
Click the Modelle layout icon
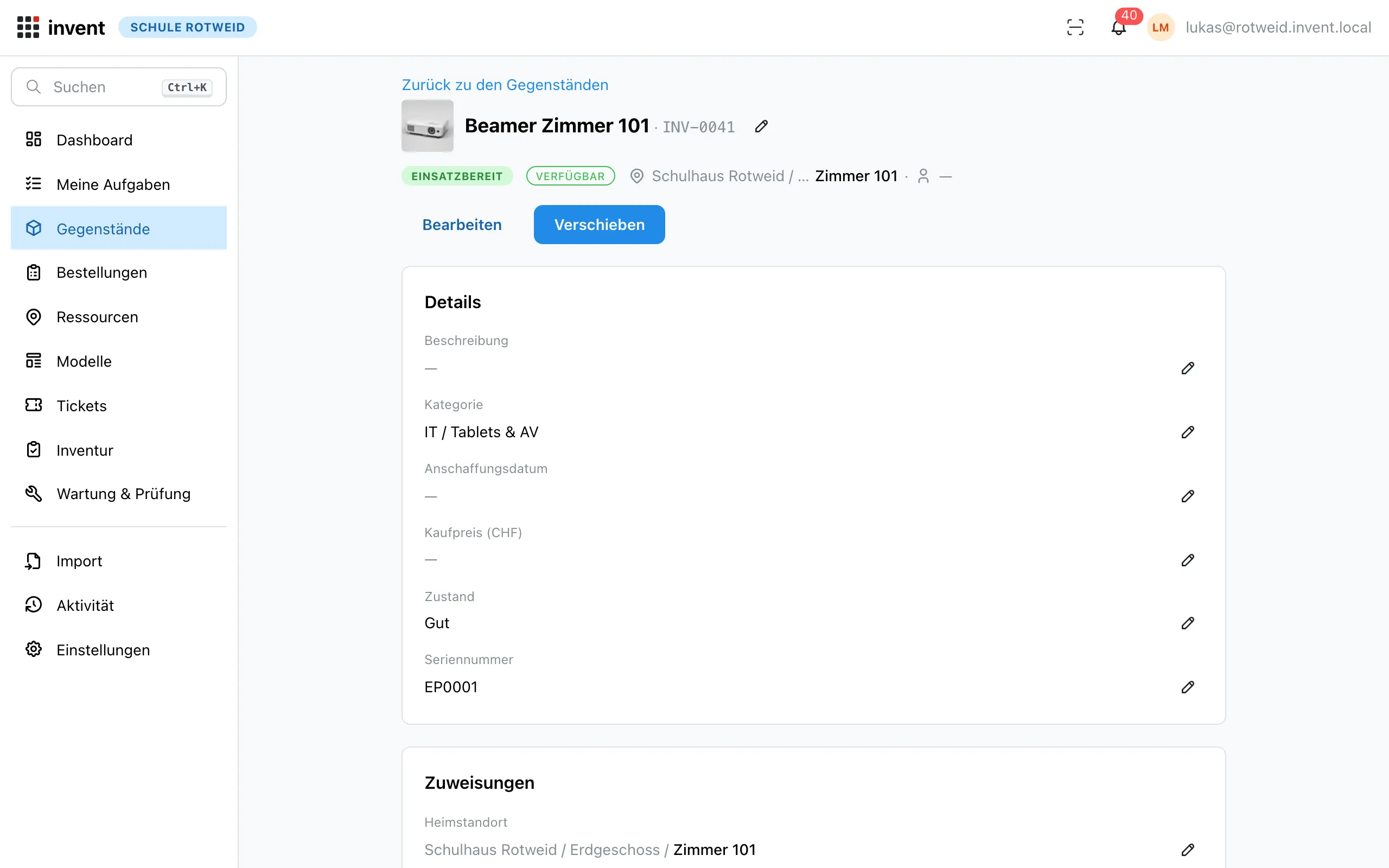click(34, 361)
